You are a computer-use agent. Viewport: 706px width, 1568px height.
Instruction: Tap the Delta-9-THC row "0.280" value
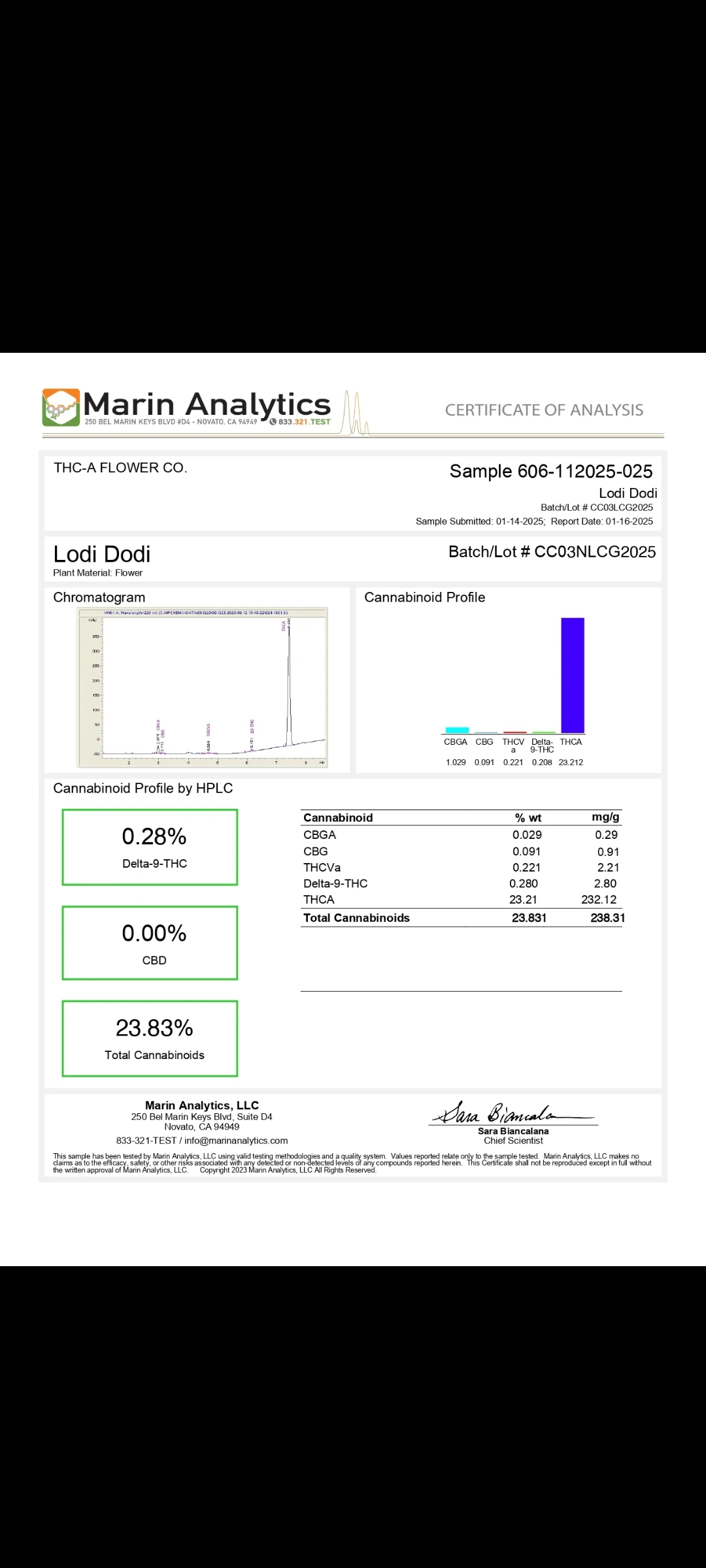(524, 883)
